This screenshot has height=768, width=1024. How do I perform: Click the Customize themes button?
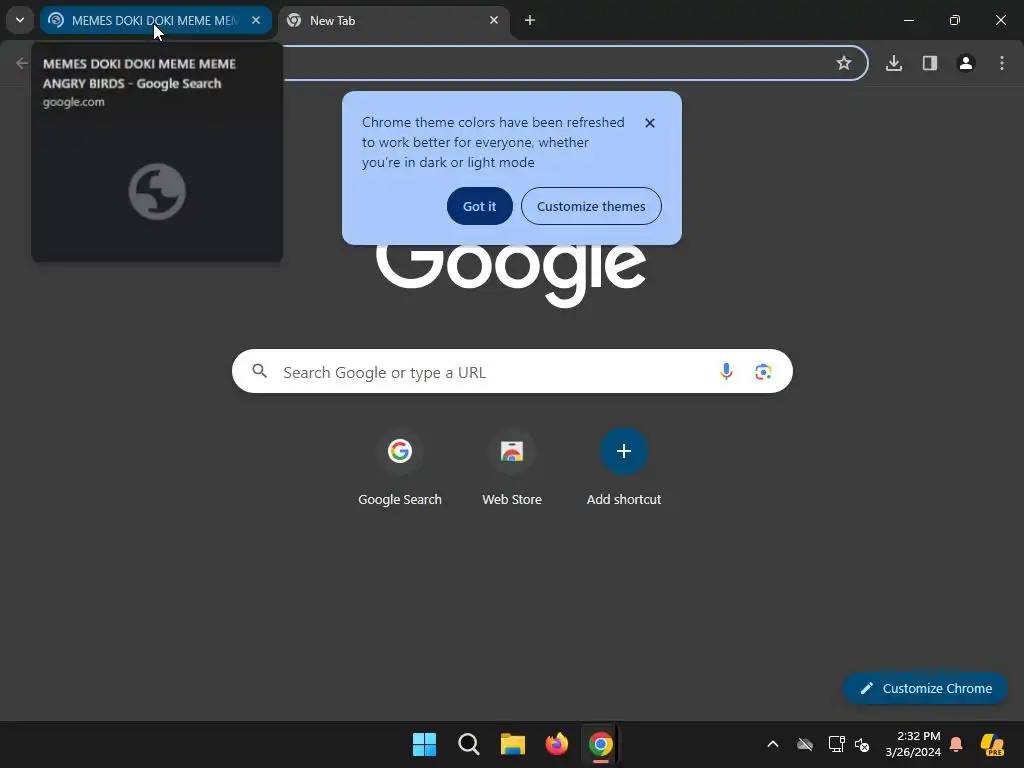tap(591, 206)
